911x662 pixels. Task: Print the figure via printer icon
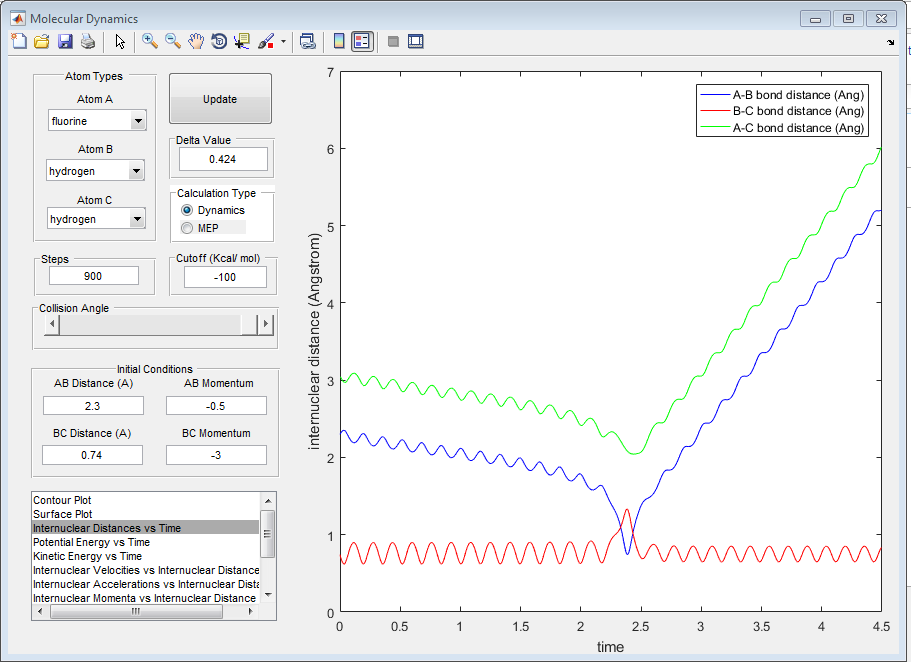tap(88, 41)
